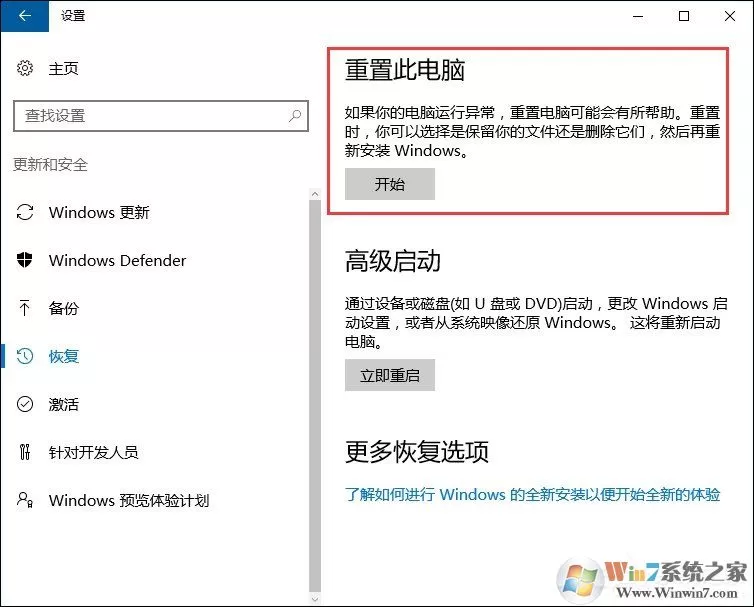Click the 激活 checkmark circle icon
The height and width of the screenshot is (607, 754).
tap(25, 404)
